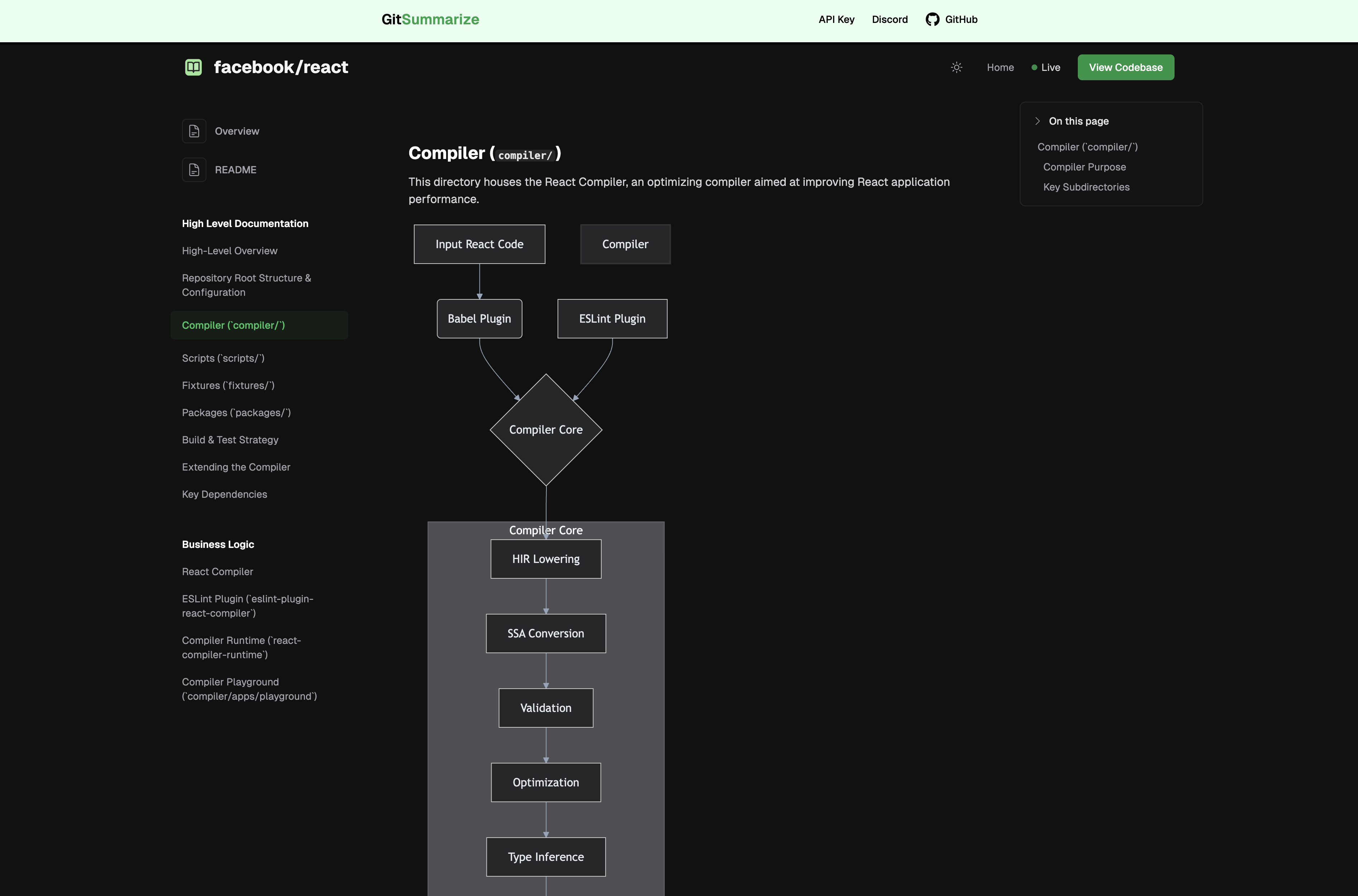Screen dimensions: 1358x896
Task: Click the README document icon
Action: click(x=194, y=170)
